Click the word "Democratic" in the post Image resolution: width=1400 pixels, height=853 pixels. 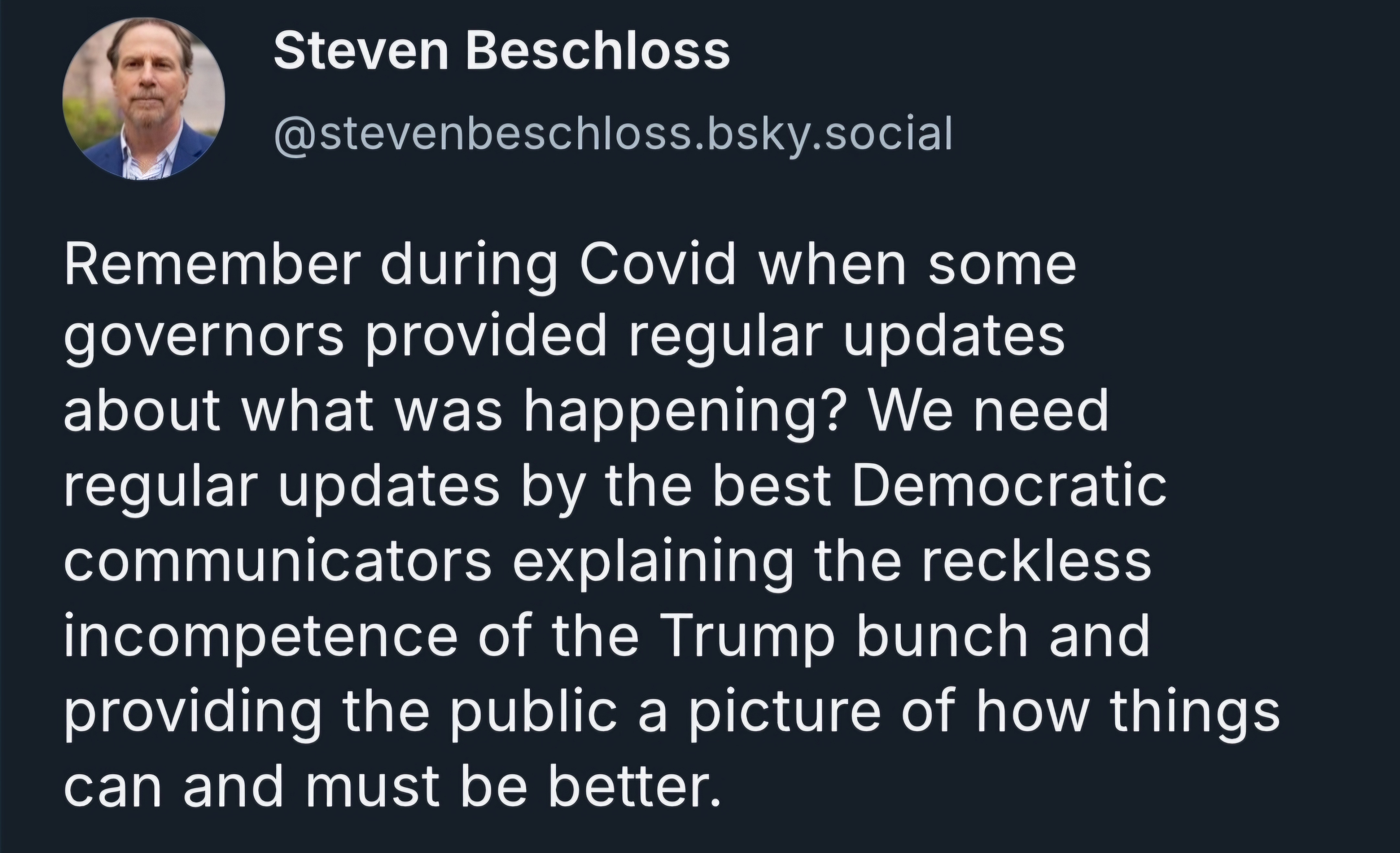coord(1009,487)
